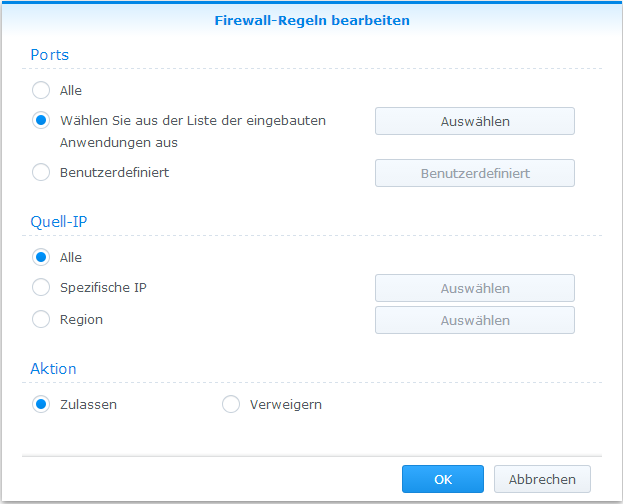Click 'Auswählen' button next to Region
This screenshot has width=623, height=504.
coord(474,320)
